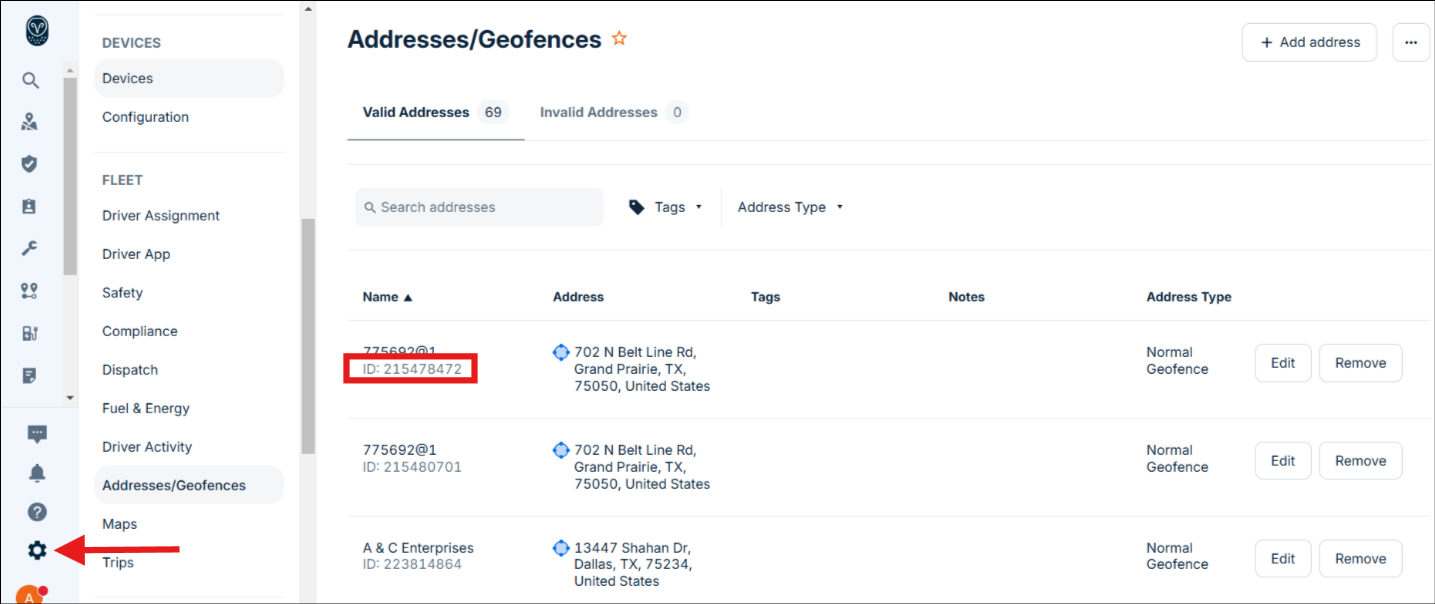The width and height of the screenshot is (1435, 604).
Task: Click the chat feedback bubble icon
Action: point(37,434)
